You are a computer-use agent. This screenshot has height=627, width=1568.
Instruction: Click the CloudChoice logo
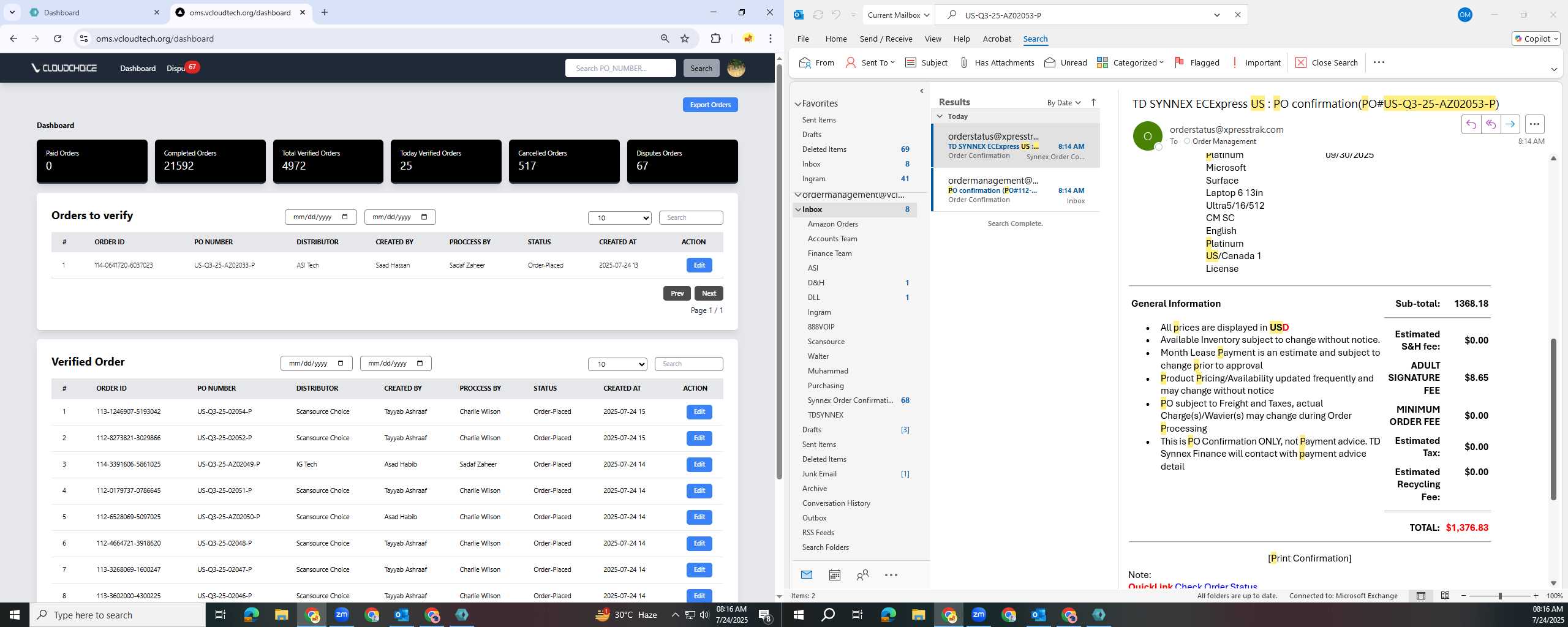(64, 68)
